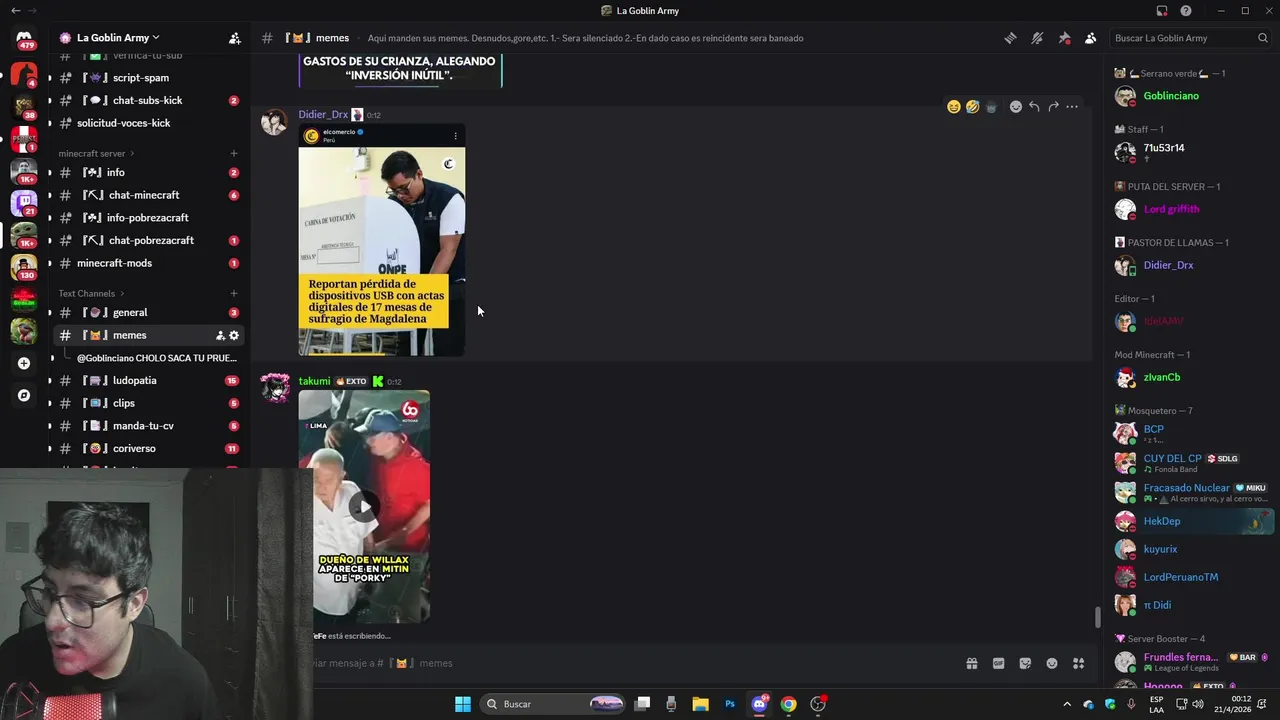
Task: Collapse Text Channels category
Action: click(x=91, y=293)
